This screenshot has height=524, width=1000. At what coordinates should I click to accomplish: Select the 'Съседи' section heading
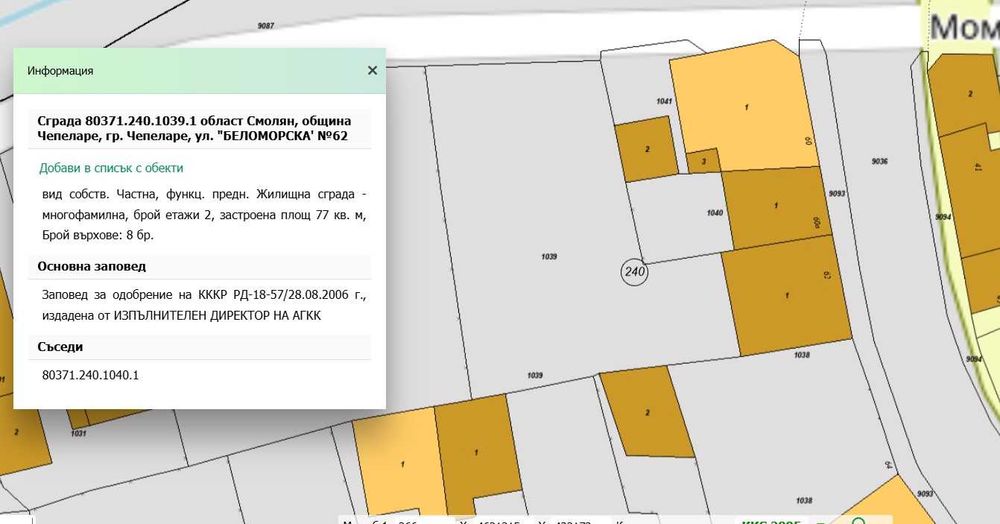click(x=60, y=347)
